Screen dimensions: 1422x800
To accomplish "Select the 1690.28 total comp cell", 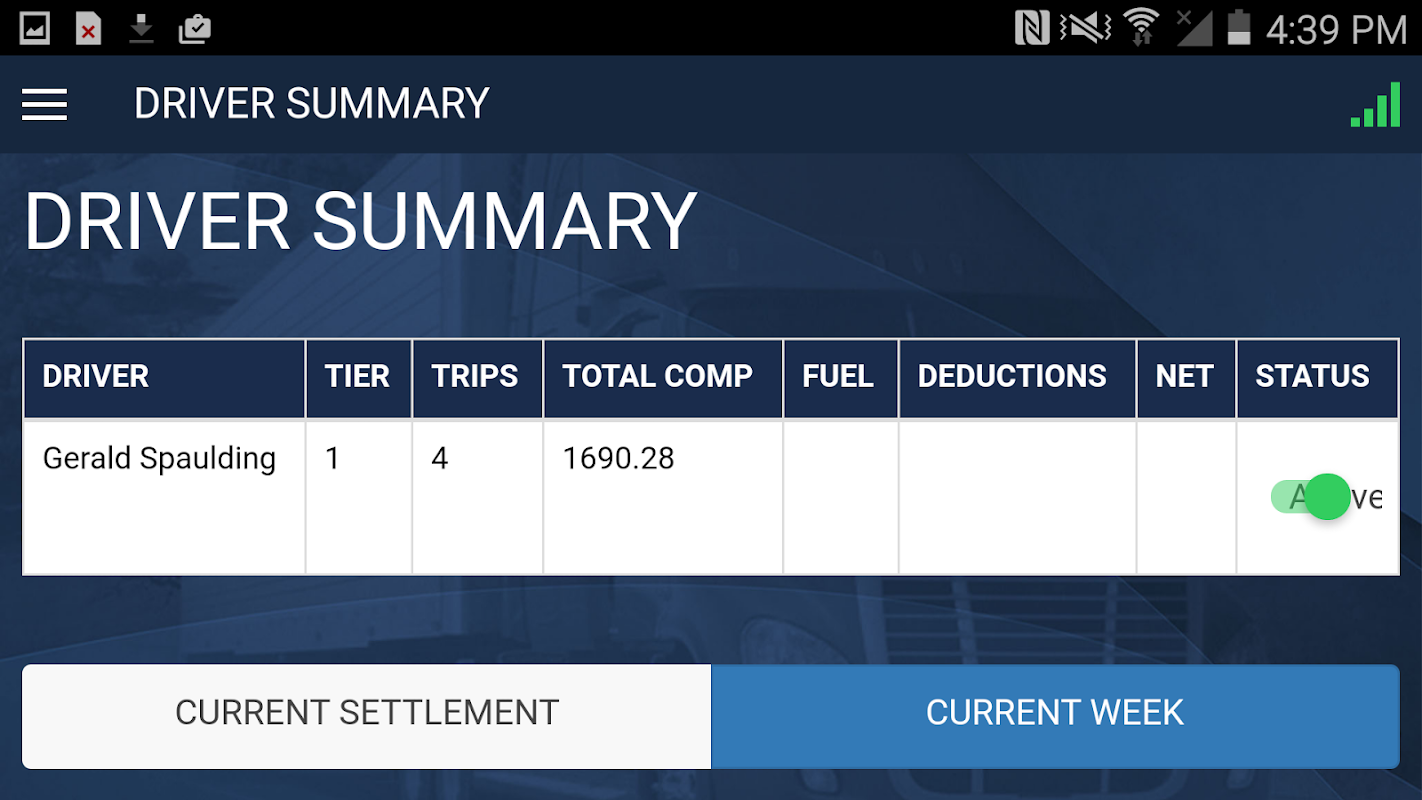I will [x=619, y=459].
